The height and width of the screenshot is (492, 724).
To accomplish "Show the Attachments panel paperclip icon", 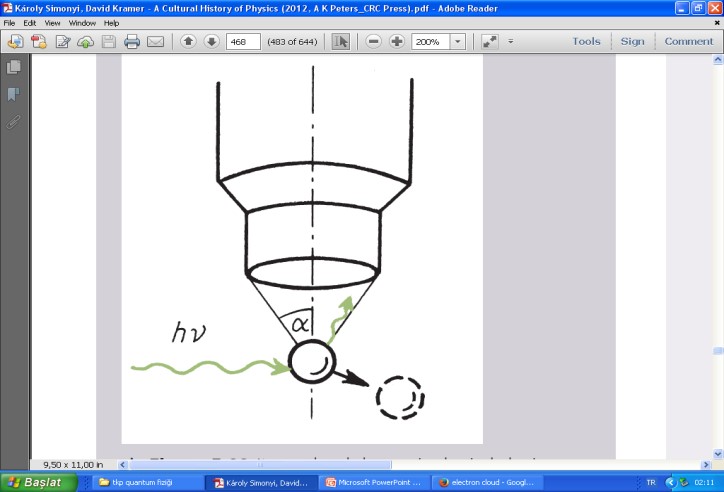I will coord(14,122).
